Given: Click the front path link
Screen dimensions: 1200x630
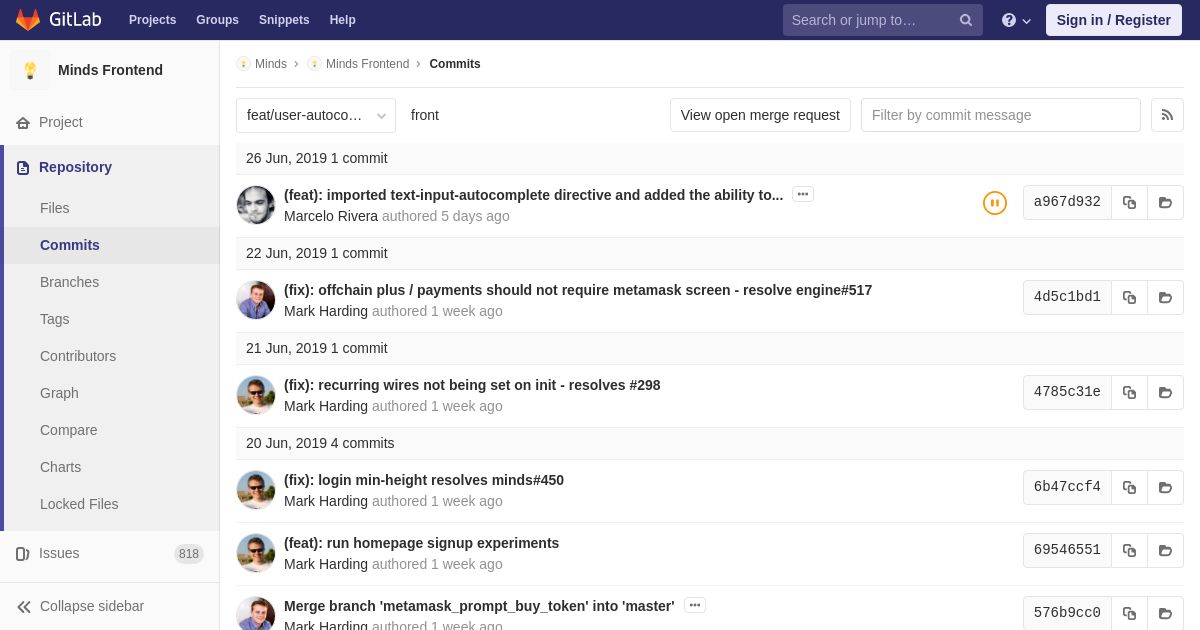Looking at the screenshot, I should (x=425, y=115).
